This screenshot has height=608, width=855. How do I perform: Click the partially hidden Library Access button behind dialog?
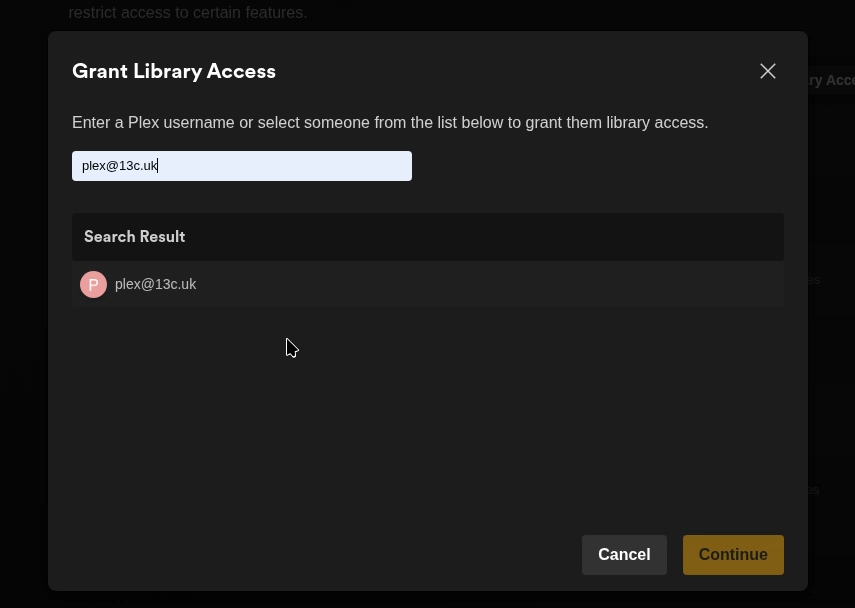(831, 80)
